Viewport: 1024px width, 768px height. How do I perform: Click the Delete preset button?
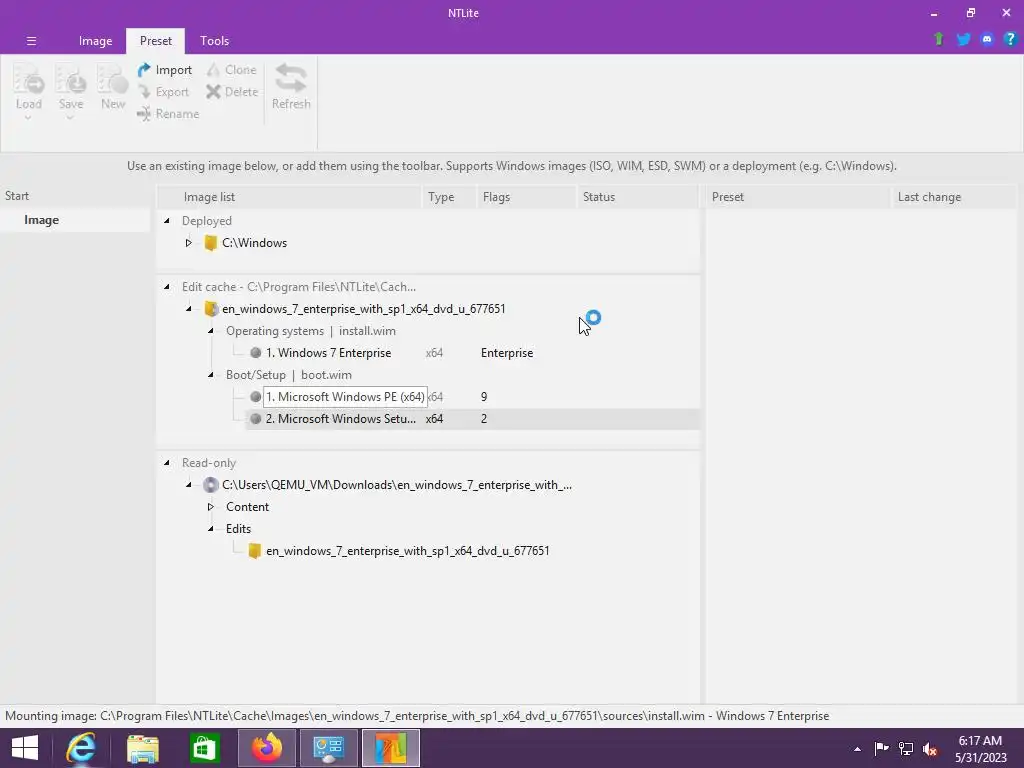pos(232,92)
